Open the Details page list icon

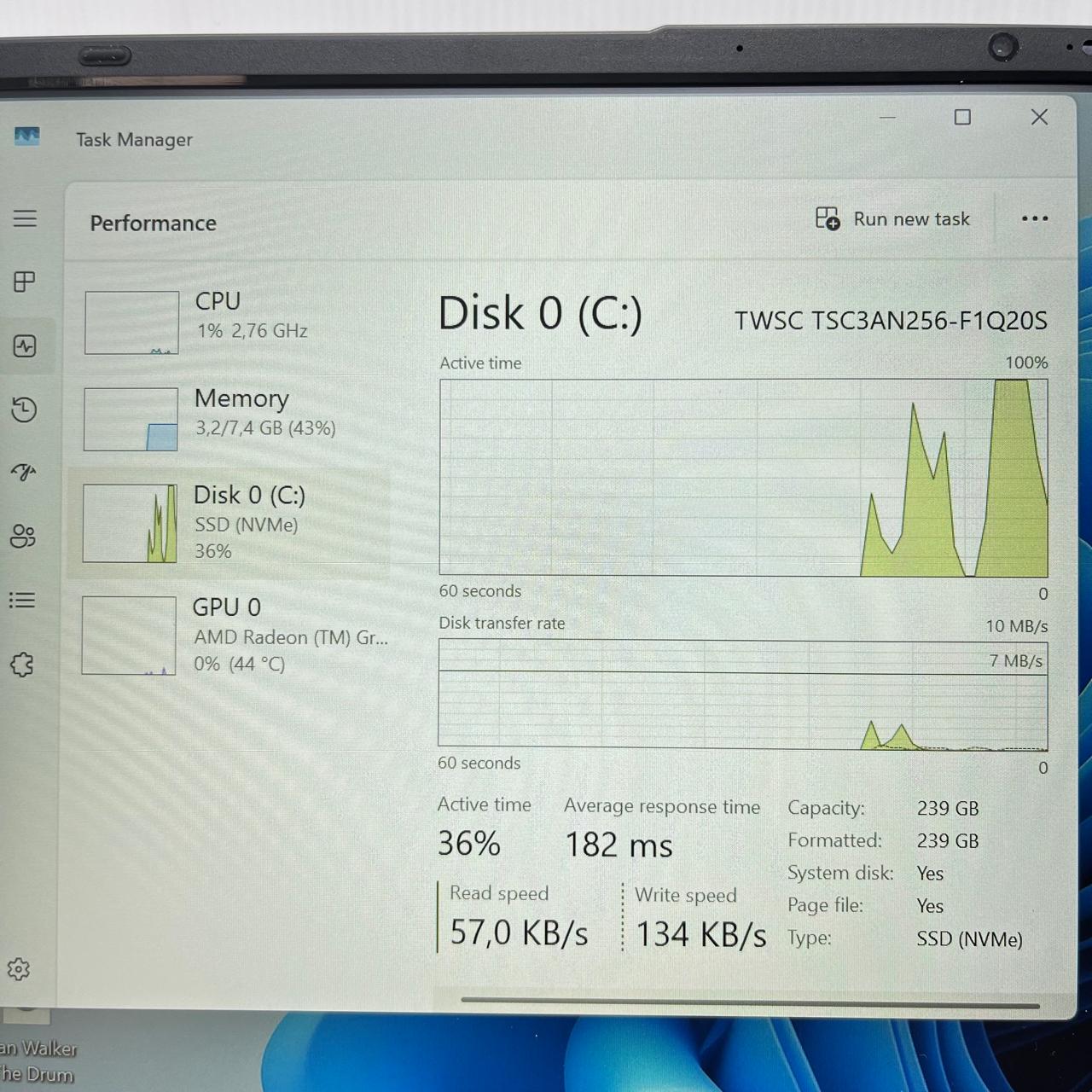click(x=22, y=601)
